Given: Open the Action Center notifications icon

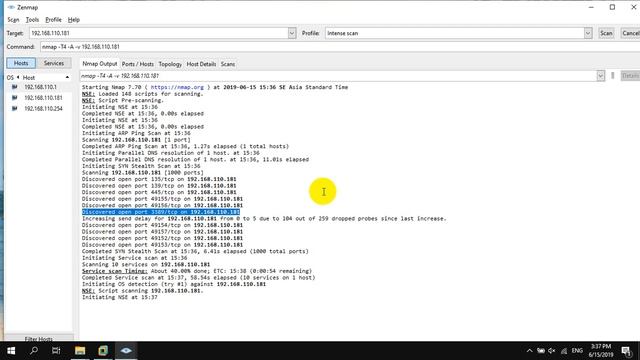Looking at the screenshot, I should coord(627,351).
